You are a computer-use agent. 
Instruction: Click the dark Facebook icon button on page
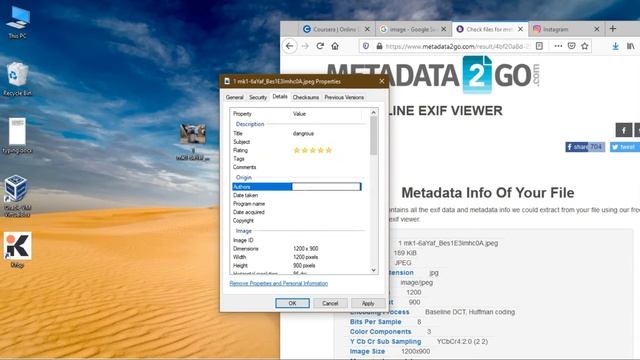tap(624, 130)
